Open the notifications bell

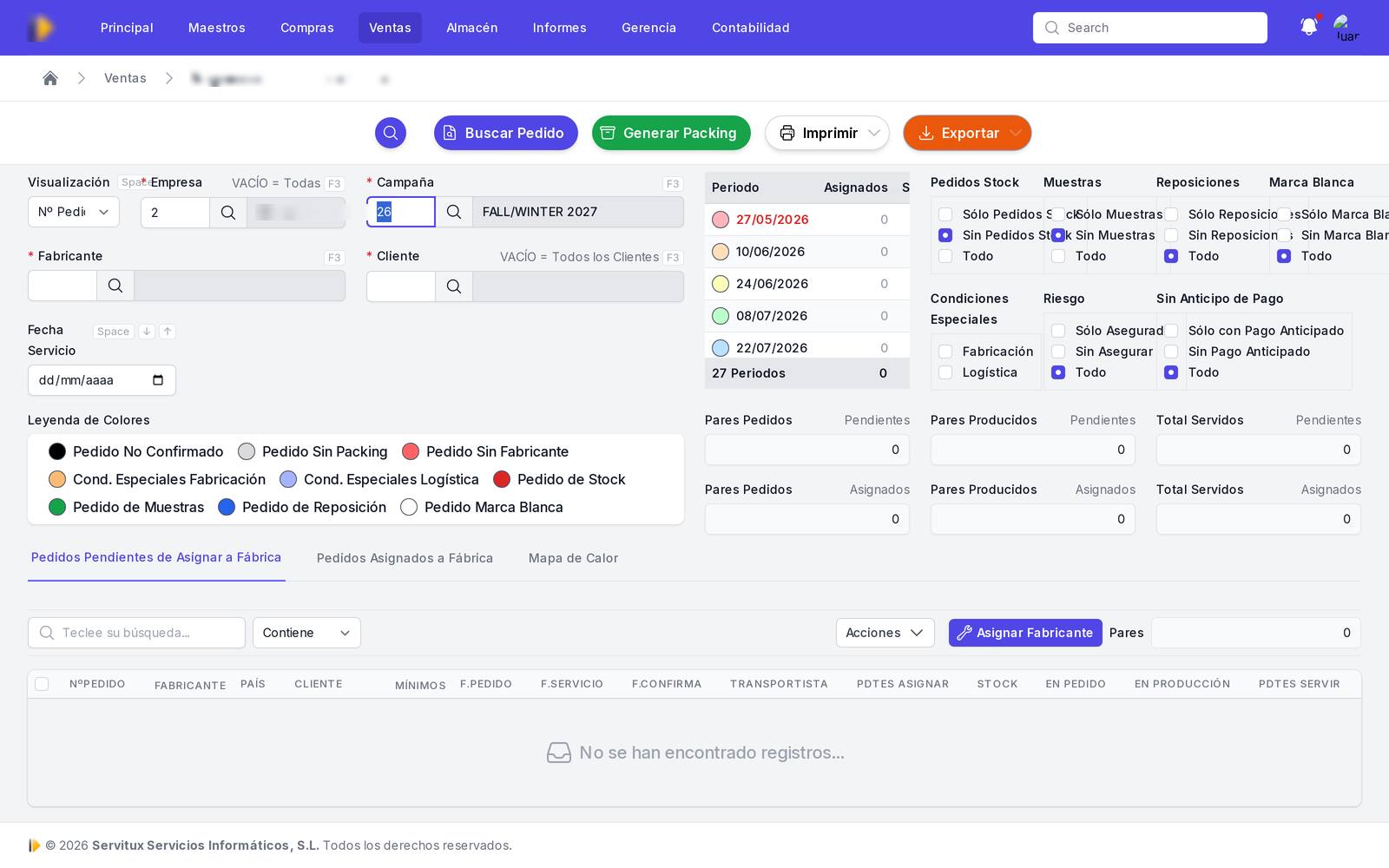[x=1308, y=27]
